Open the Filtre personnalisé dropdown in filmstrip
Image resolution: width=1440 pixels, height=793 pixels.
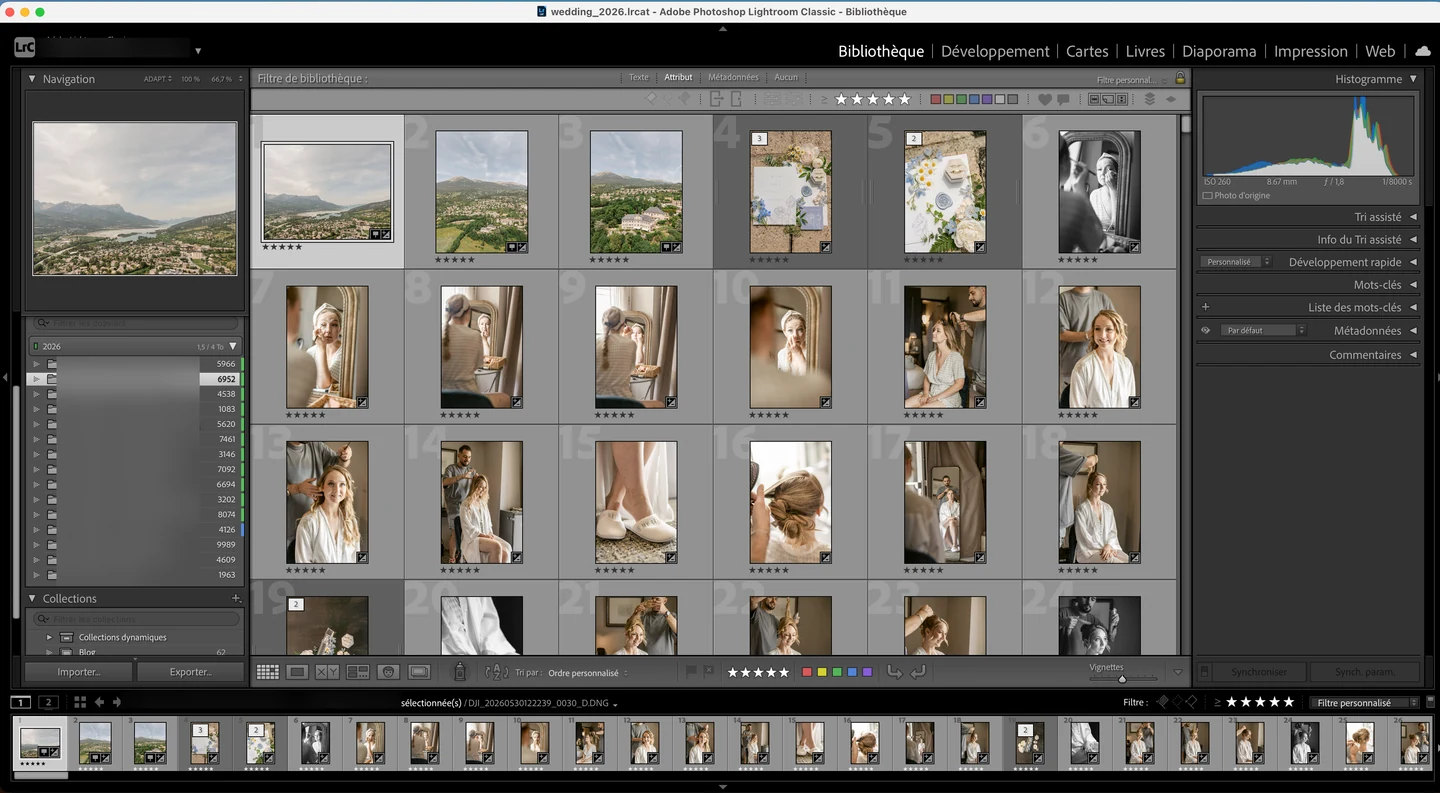click(1364, 702)
